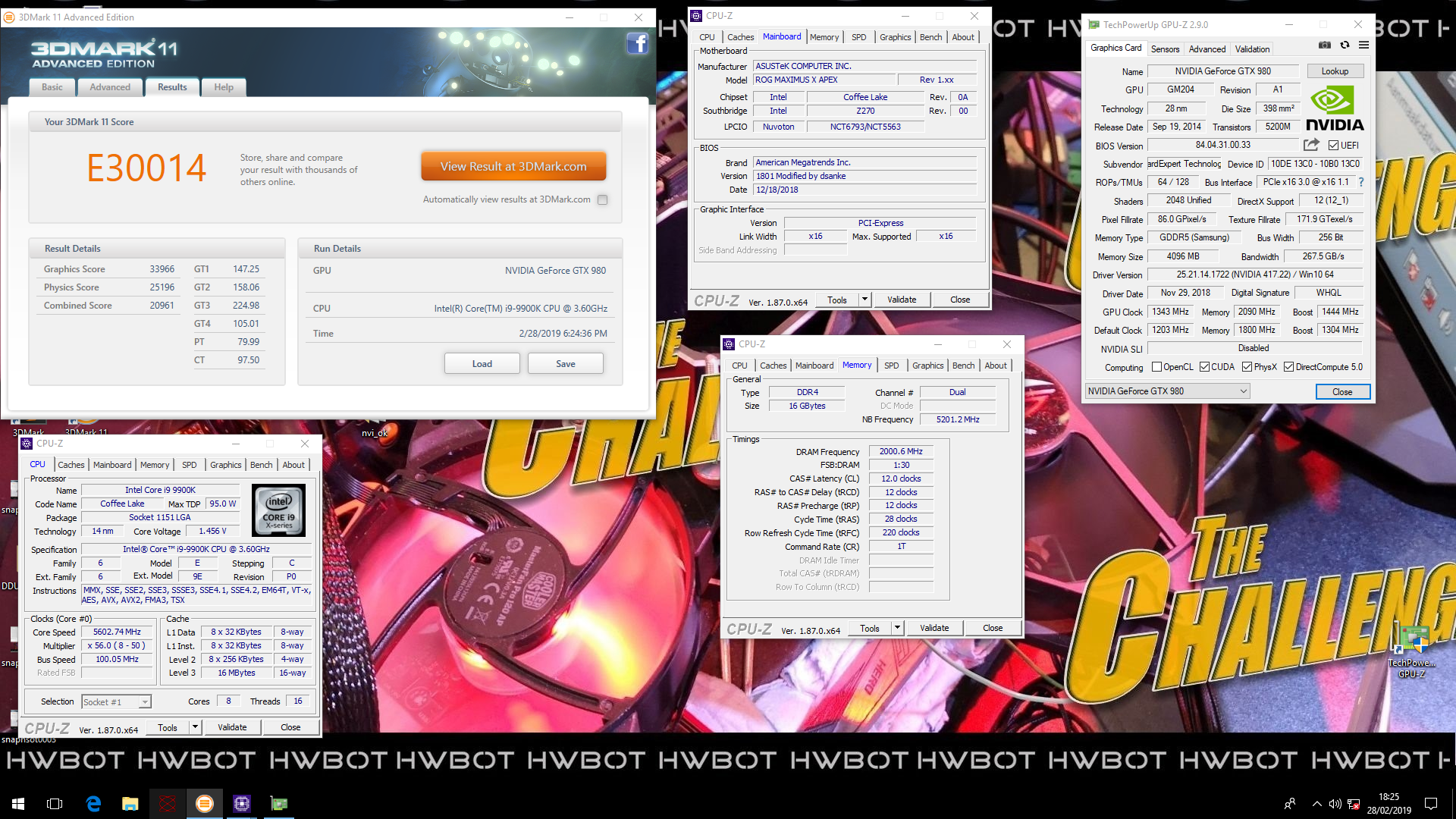The image size is (1456, 819).
Task: Switch to the Sensors tab in GPU-Z
Action: (x=1165, y=49)
